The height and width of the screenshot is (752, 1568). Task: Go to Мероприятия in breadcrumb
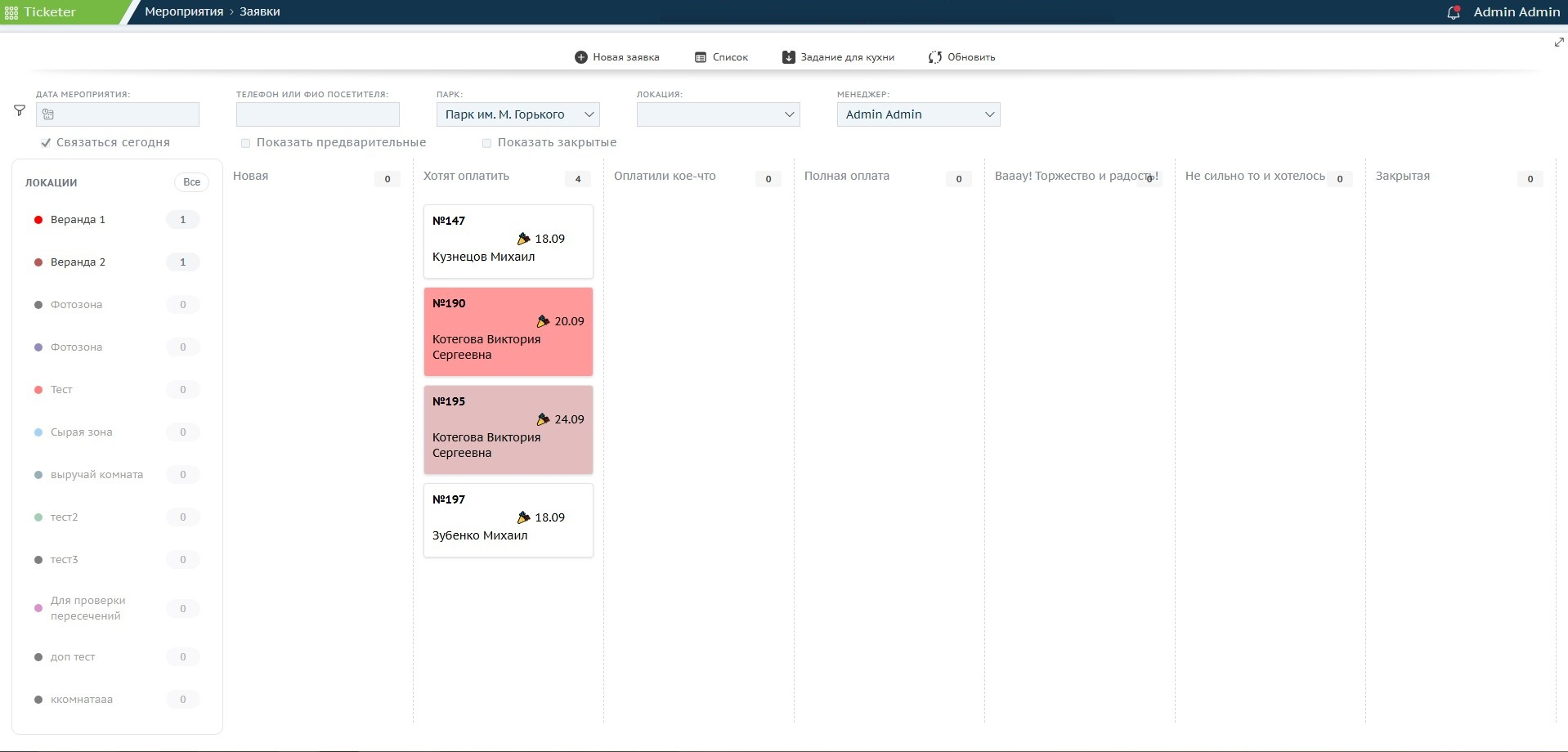click(184, 11)
